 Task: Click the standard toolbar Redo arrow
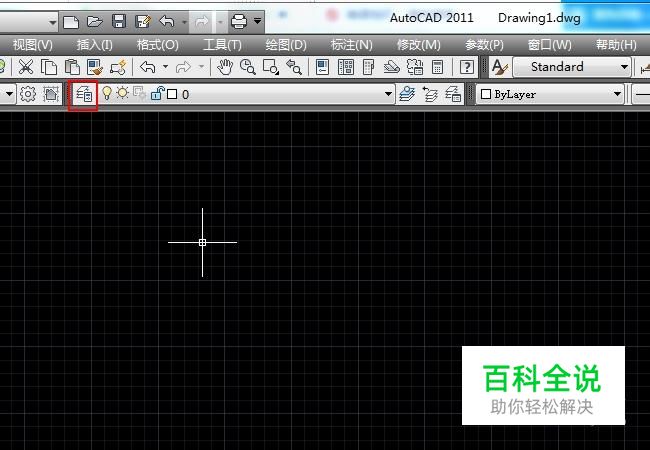(183, 67)
